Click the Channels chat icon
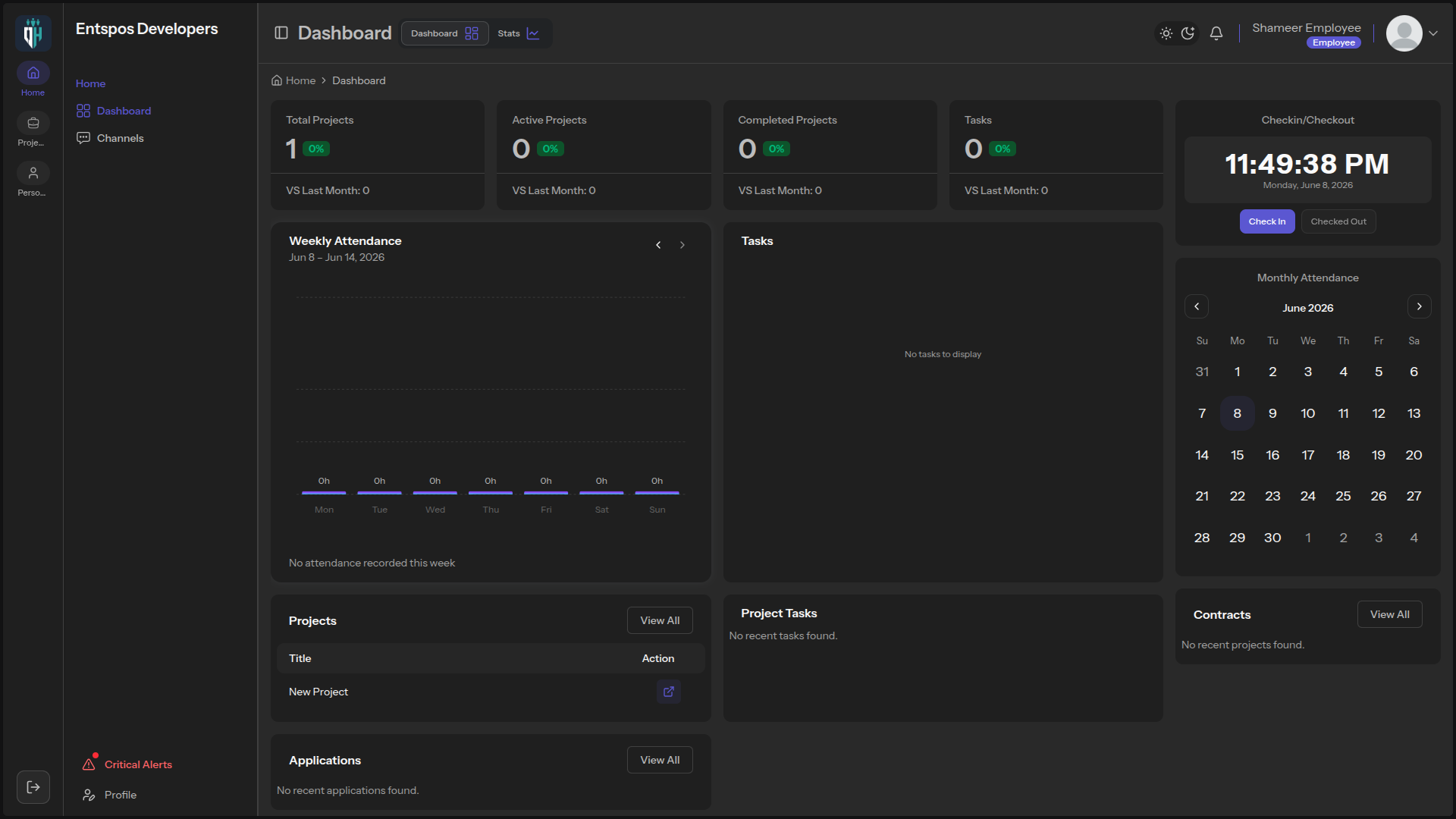Image resolution: width=1456 pixels, height=819 pixels. pos(83,138)
